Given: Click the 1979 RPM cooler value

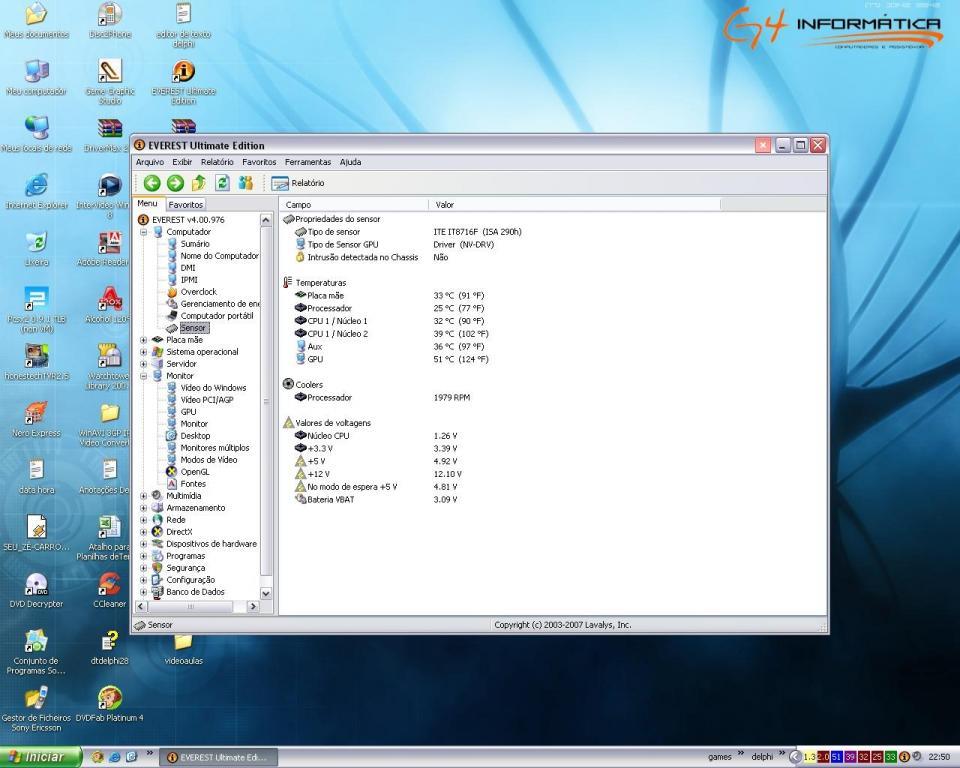Looking at the screenshot, I should (x=452, y=397).
